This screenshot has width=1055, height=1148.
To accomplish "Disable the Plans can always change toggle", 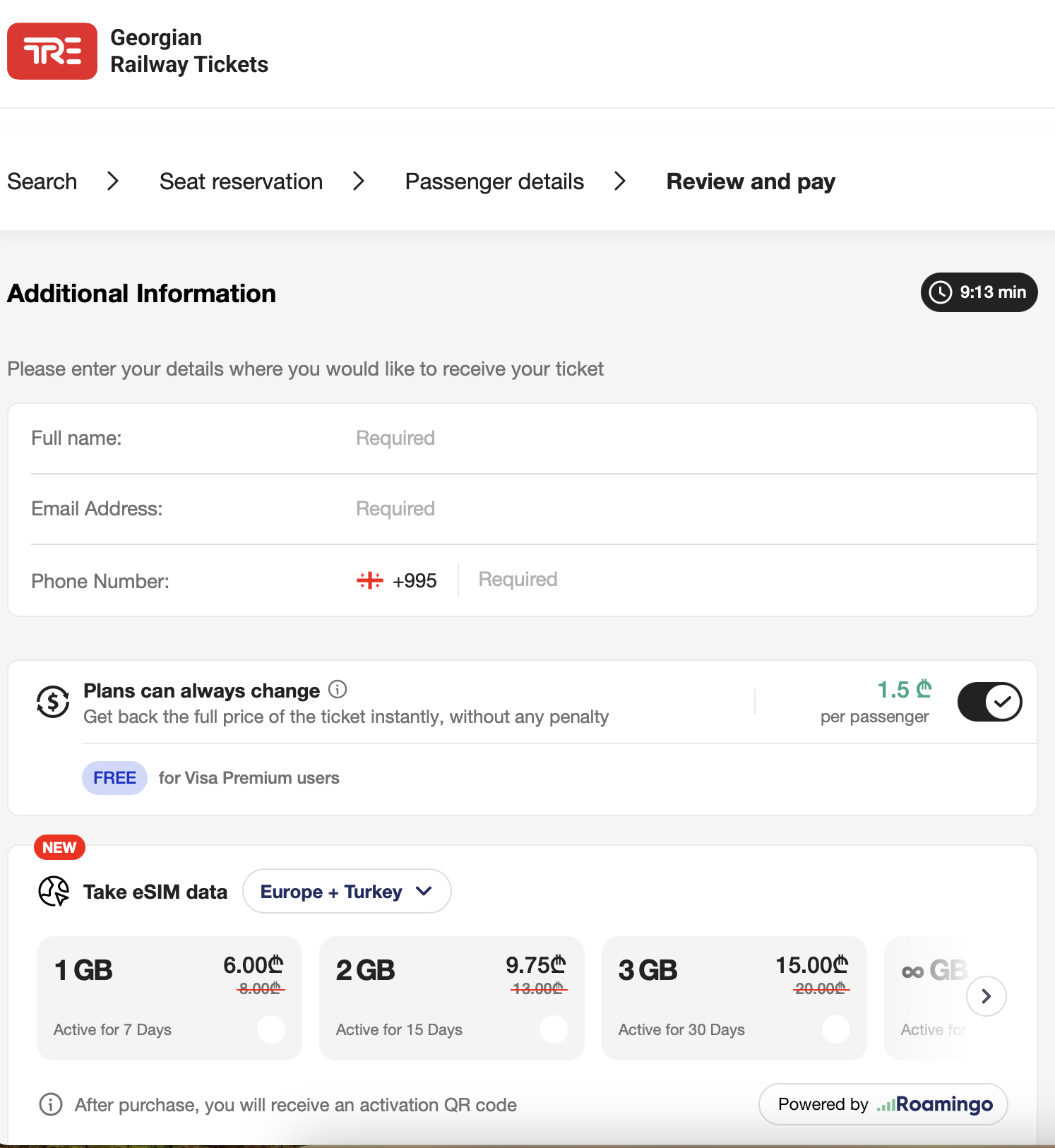I will [989, 702].
